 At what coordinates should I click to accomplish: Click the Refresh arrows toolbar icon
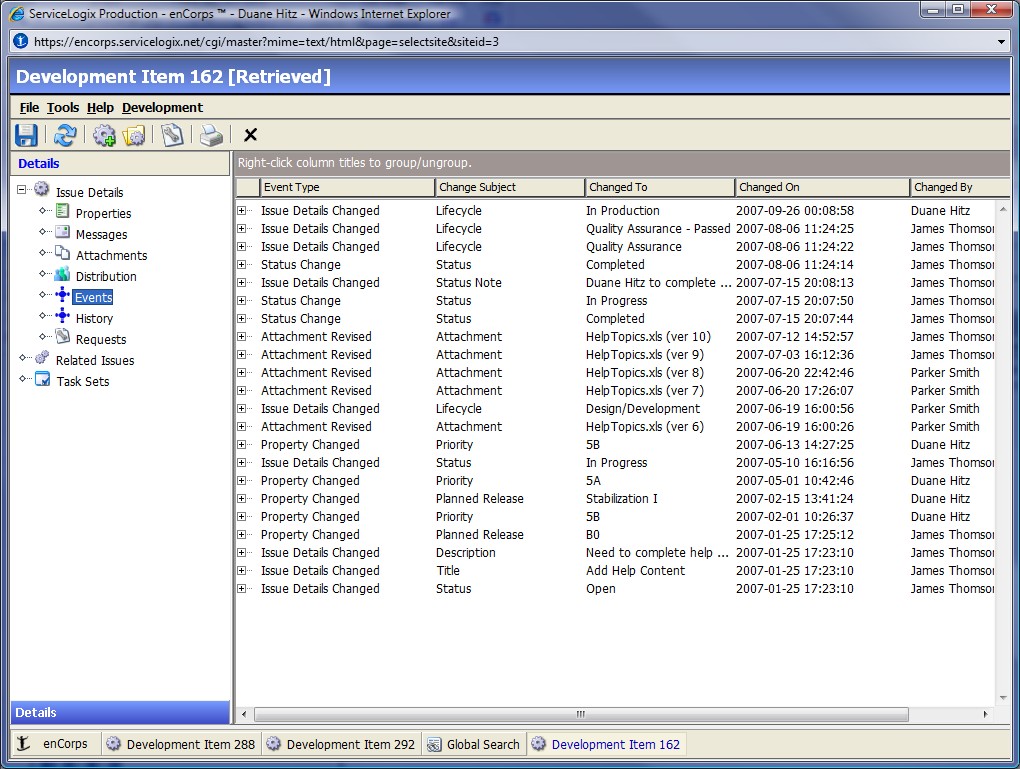[64, 135]
